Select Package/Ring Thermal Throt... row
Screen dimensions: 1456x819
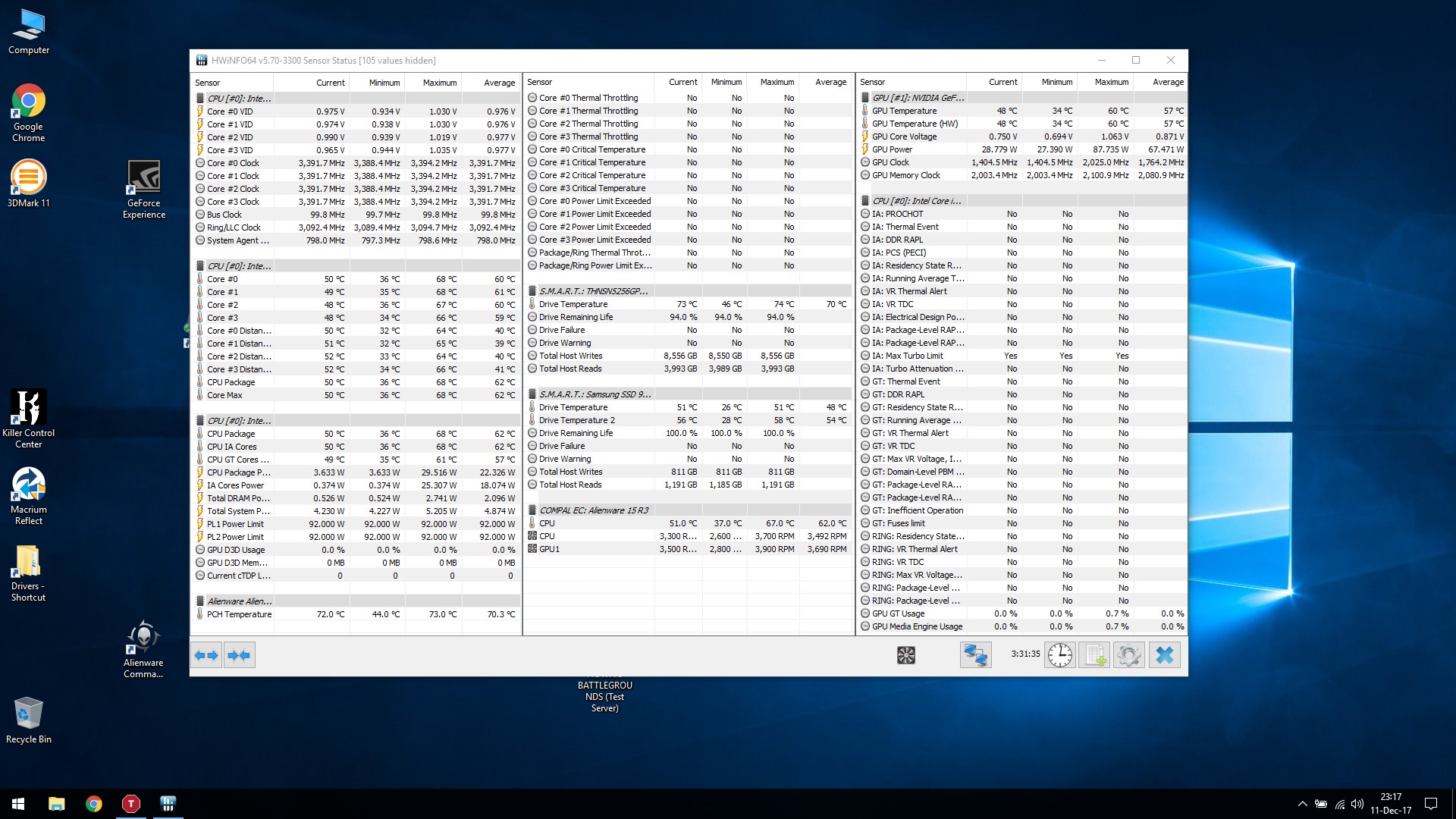(x=689, y=253)
